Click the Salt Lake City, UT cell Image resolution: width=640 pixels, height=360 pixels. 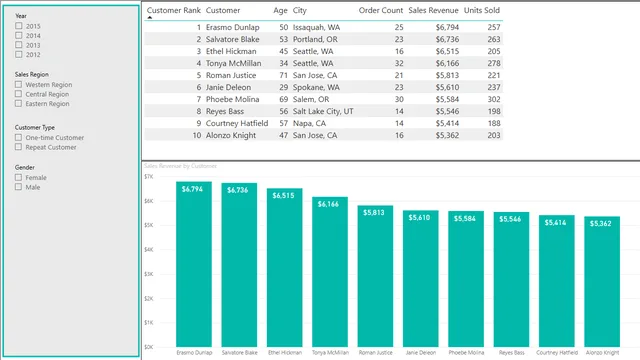pyautogui.click(x=323, y=111)
